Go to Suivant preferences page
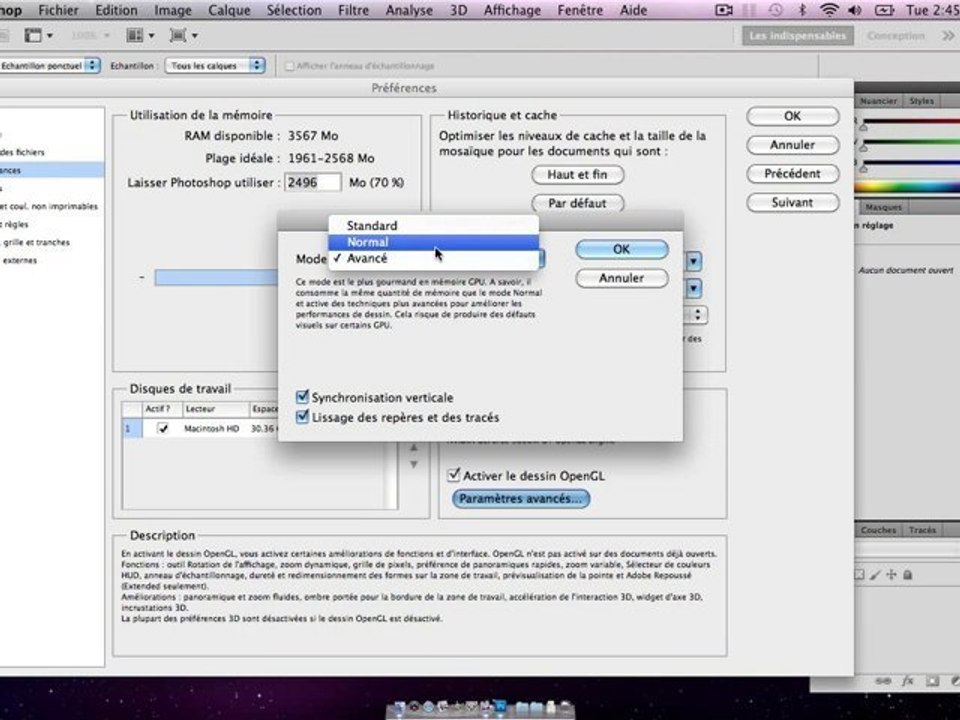This screenshot has width=960, height=720. [792, 203]
